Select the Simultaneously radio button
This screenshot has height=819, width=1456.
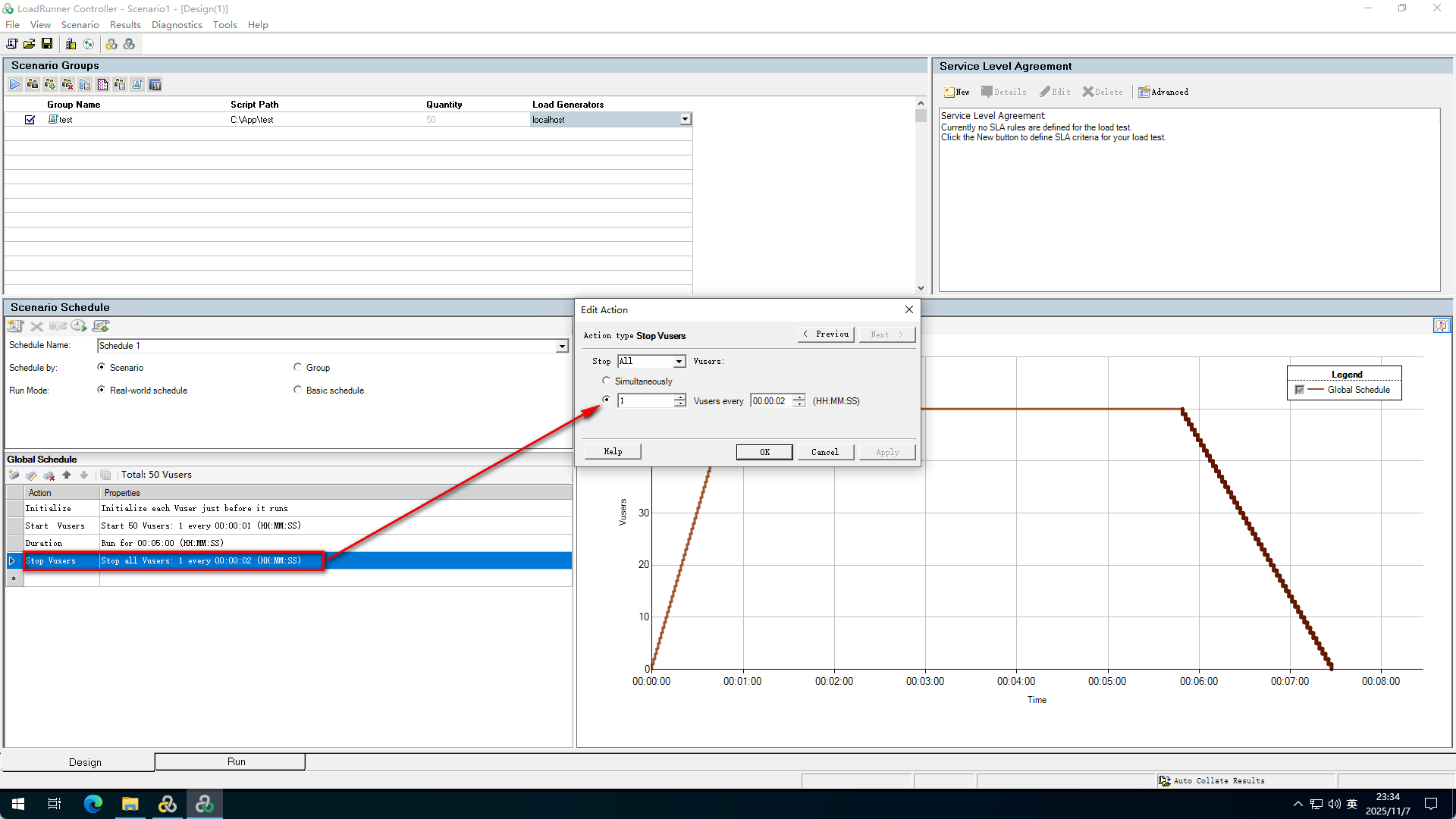[606, 381]
